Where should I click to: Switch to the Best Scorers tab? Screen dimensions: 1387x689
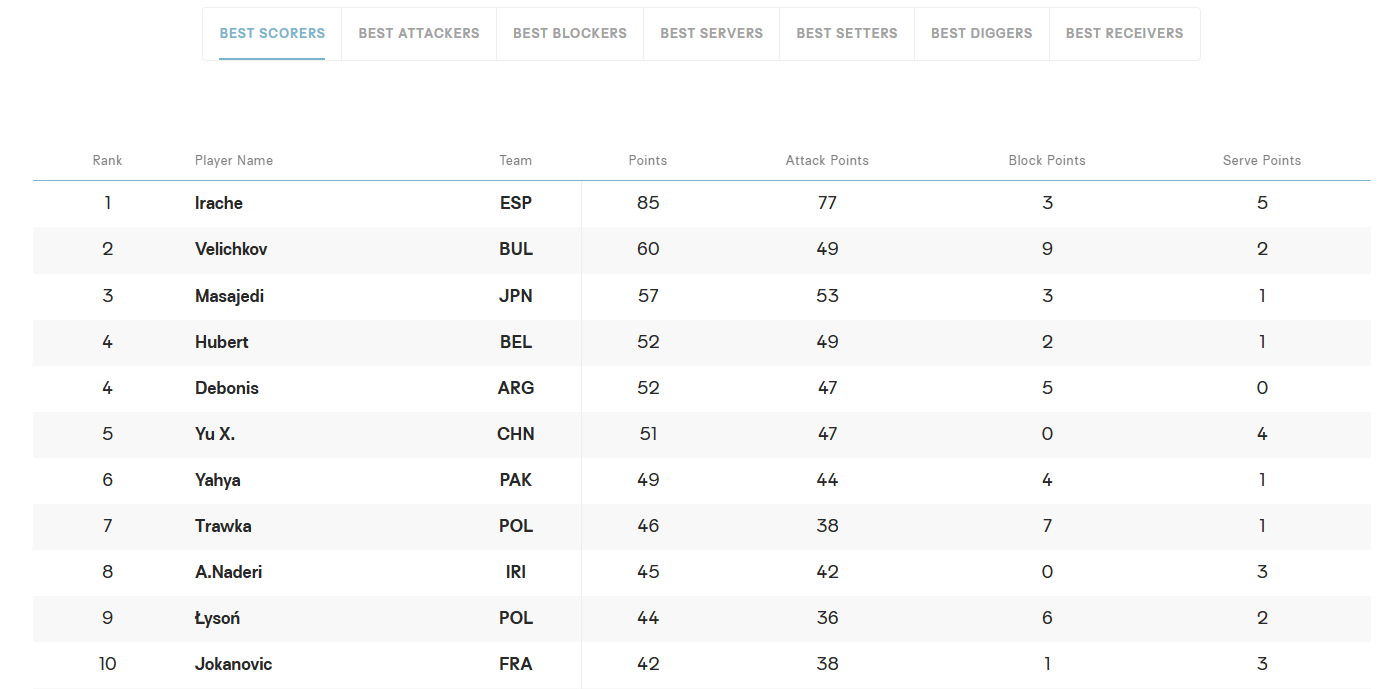click(x=272, y=33)
